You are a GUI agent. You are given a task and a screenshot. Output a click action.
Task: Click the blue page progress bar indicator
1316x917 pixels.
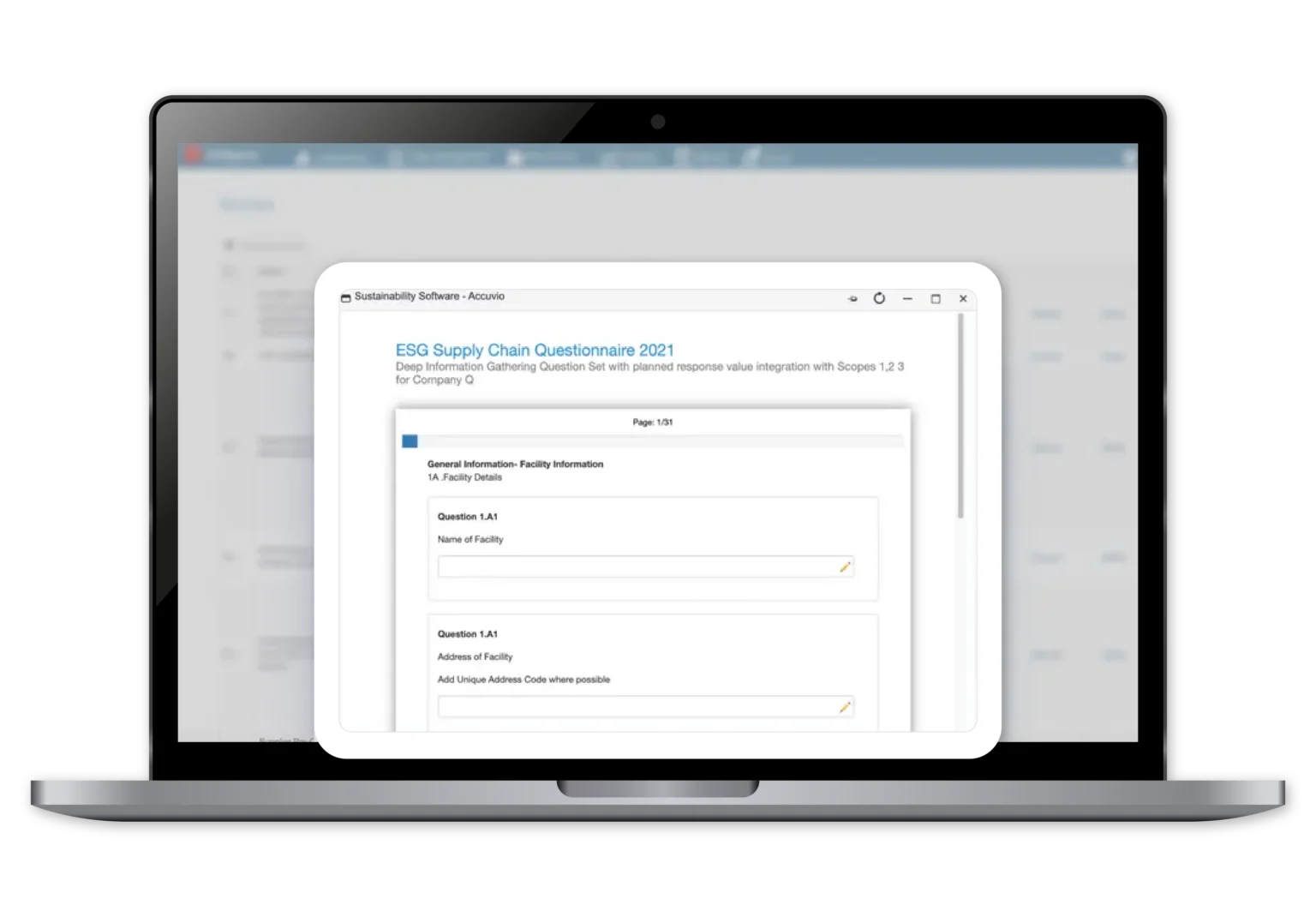tap(410, 441)
